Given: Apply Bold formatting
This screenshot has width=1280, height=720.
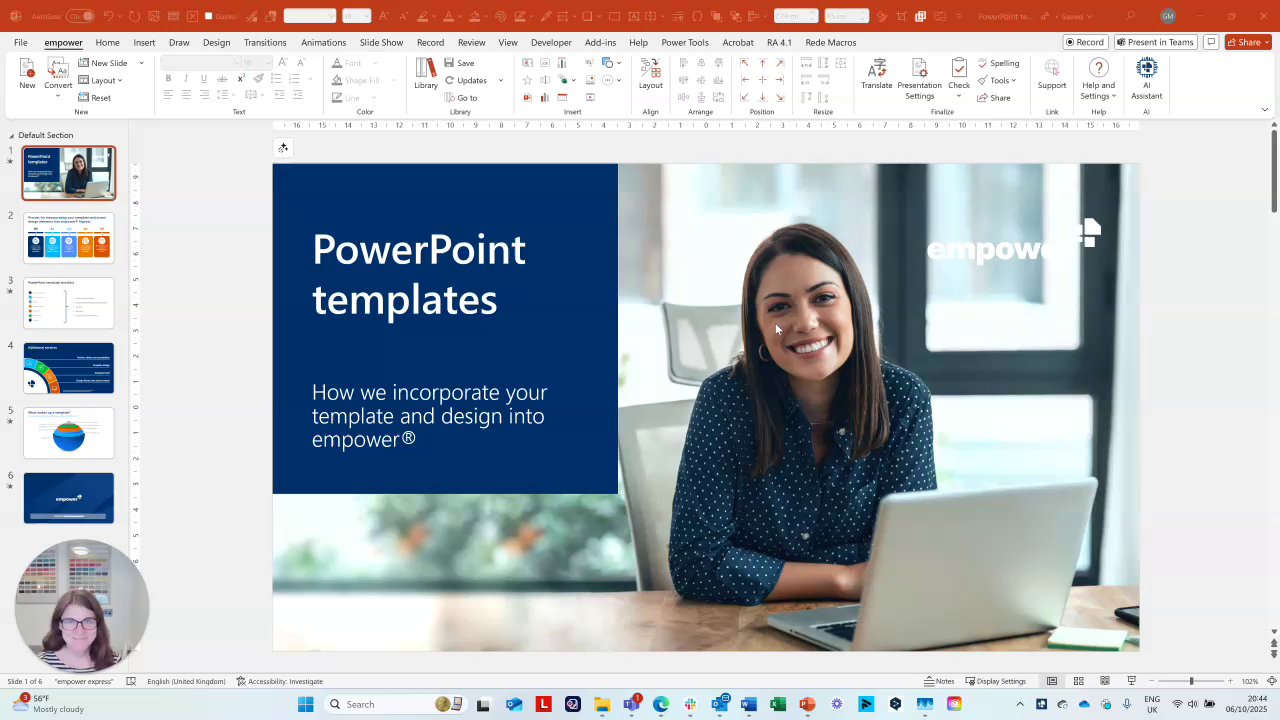Looking at the screenshot, I should click(x=168, y=79).
